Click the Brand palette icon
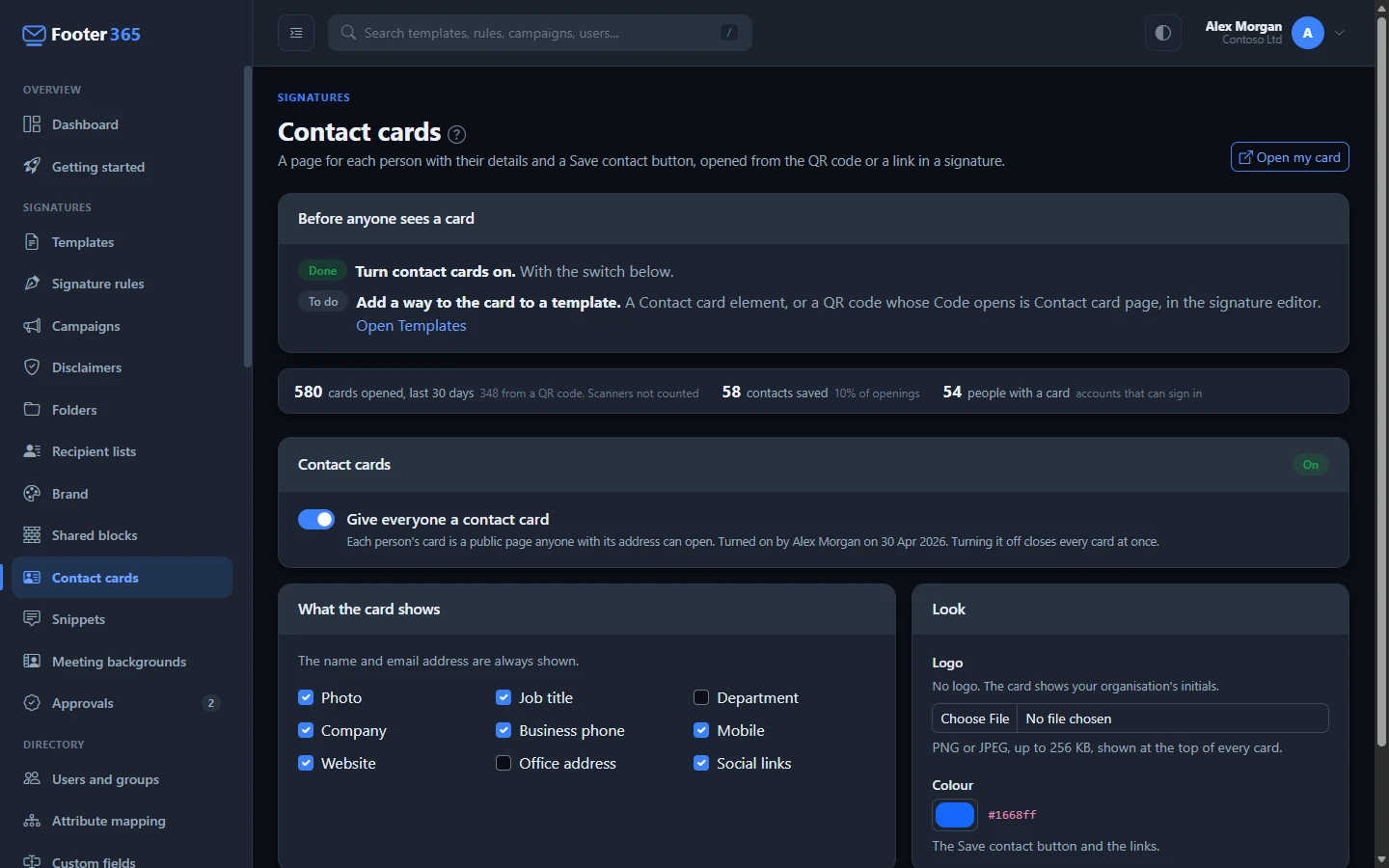Screen dimensions: 1389x868 click(32, 494)
